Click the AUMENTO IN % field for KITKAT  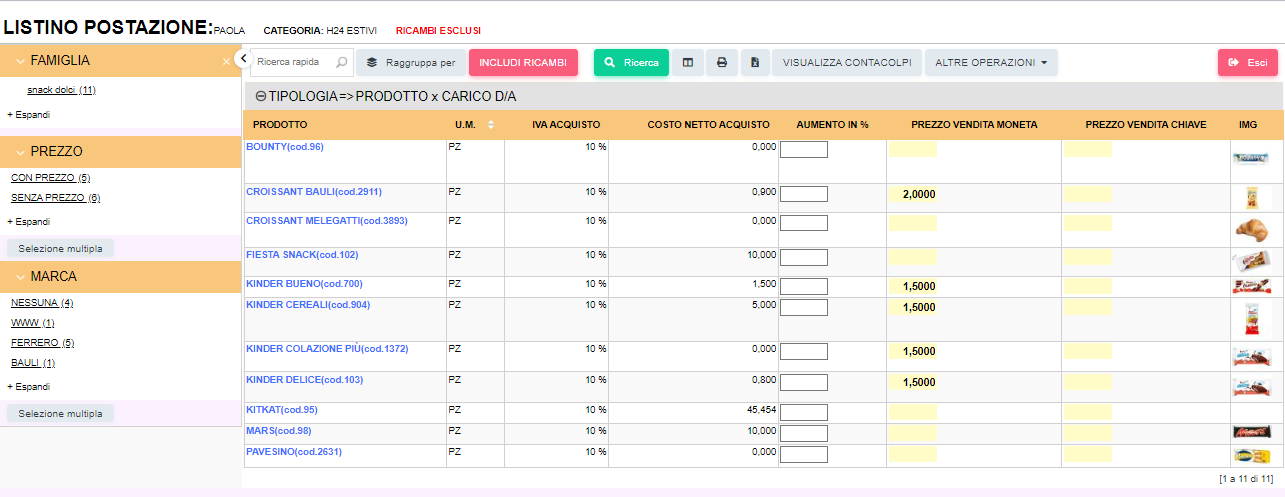pos(804,412)
